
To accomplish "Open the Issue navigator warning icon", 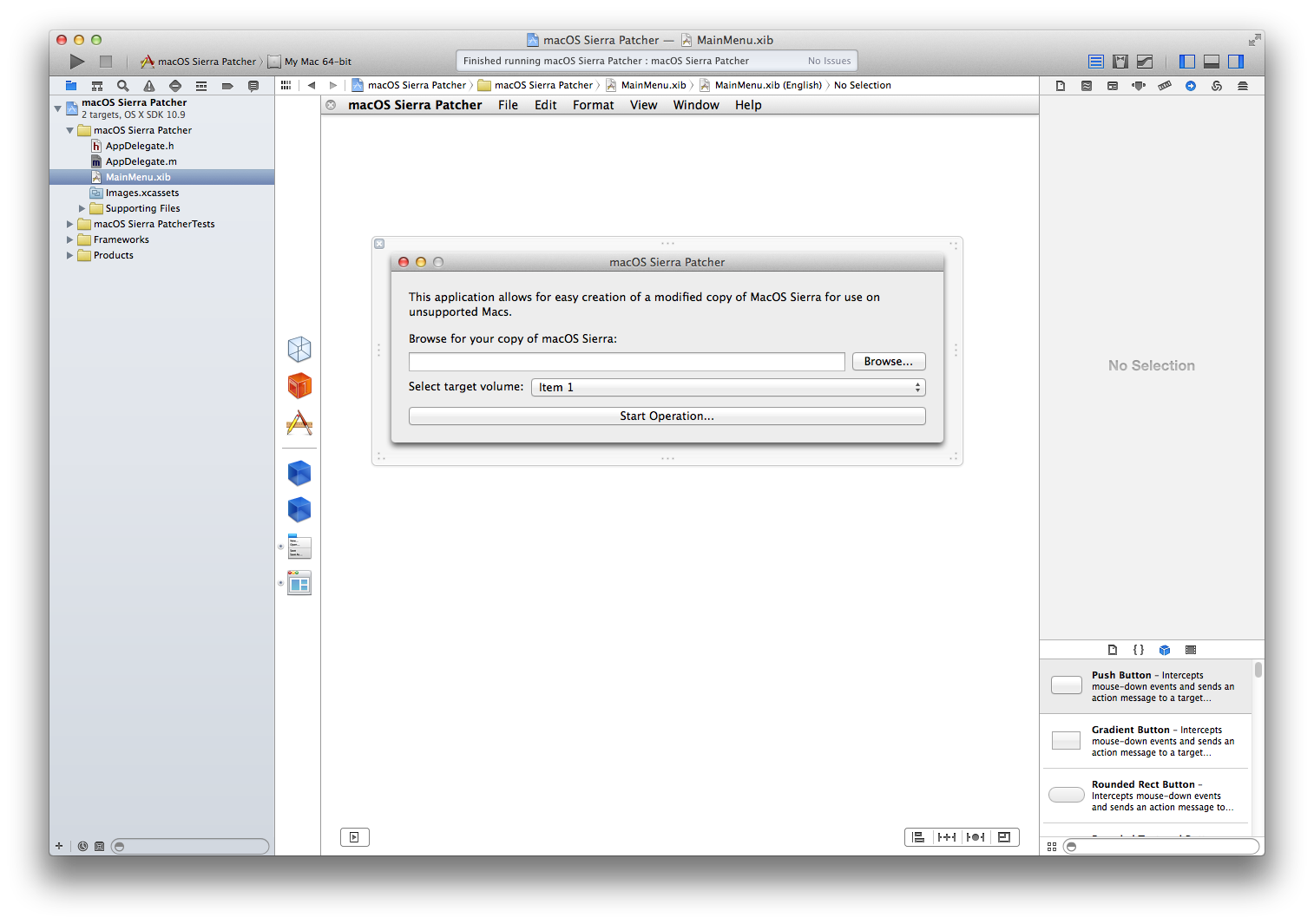I will click(149, 86).
